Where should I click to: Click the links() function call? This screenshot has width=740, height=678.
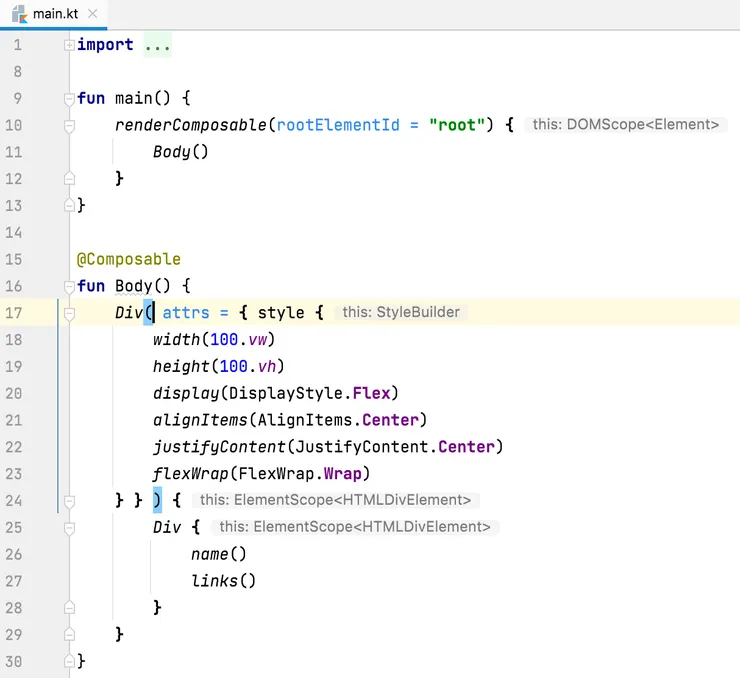pos(224,580)
